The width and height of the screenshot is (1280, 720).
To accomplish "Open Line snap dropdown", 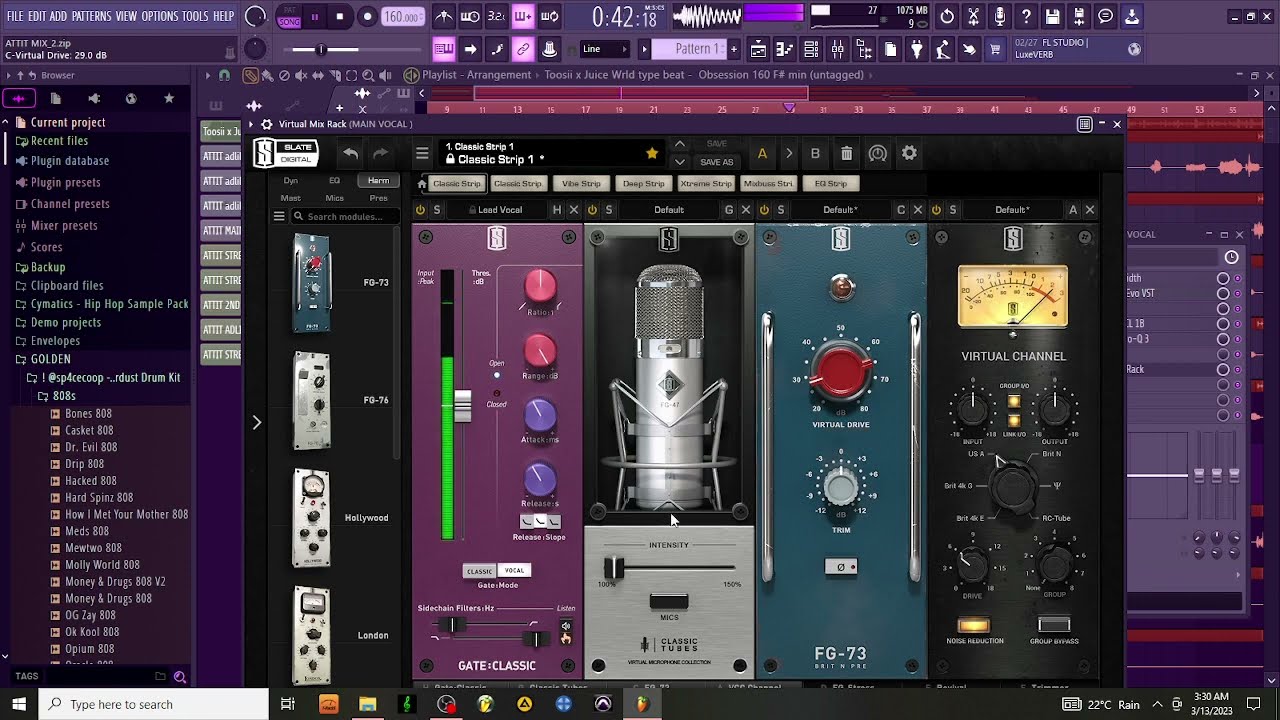I will coord(605,49).
